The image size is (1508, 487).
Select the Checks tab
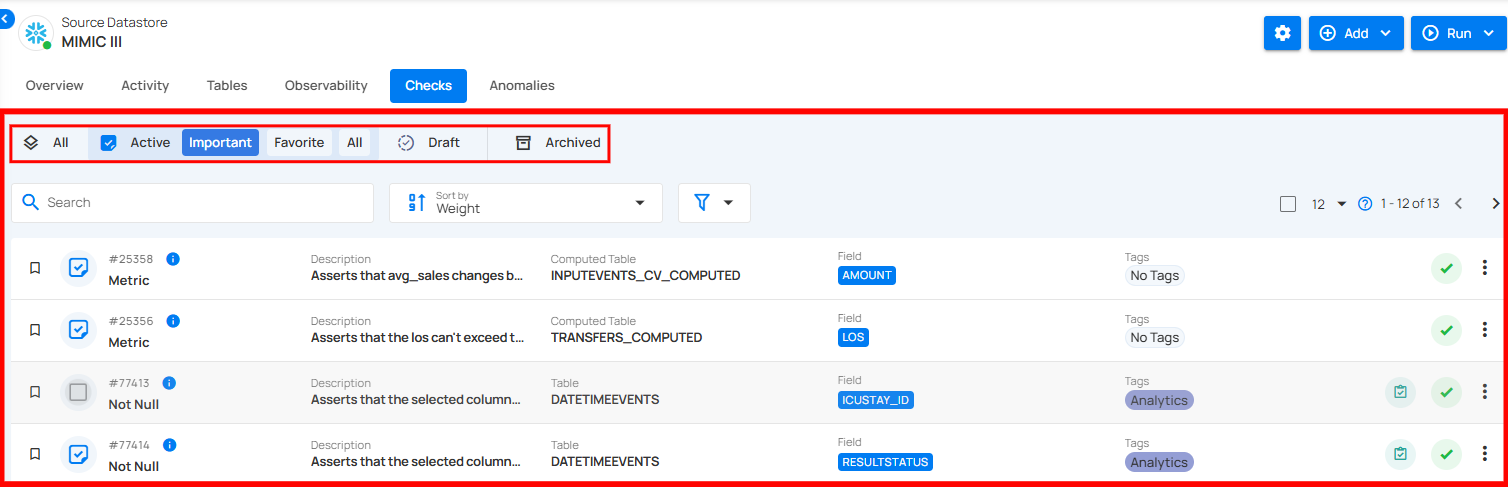coord(428,86)
